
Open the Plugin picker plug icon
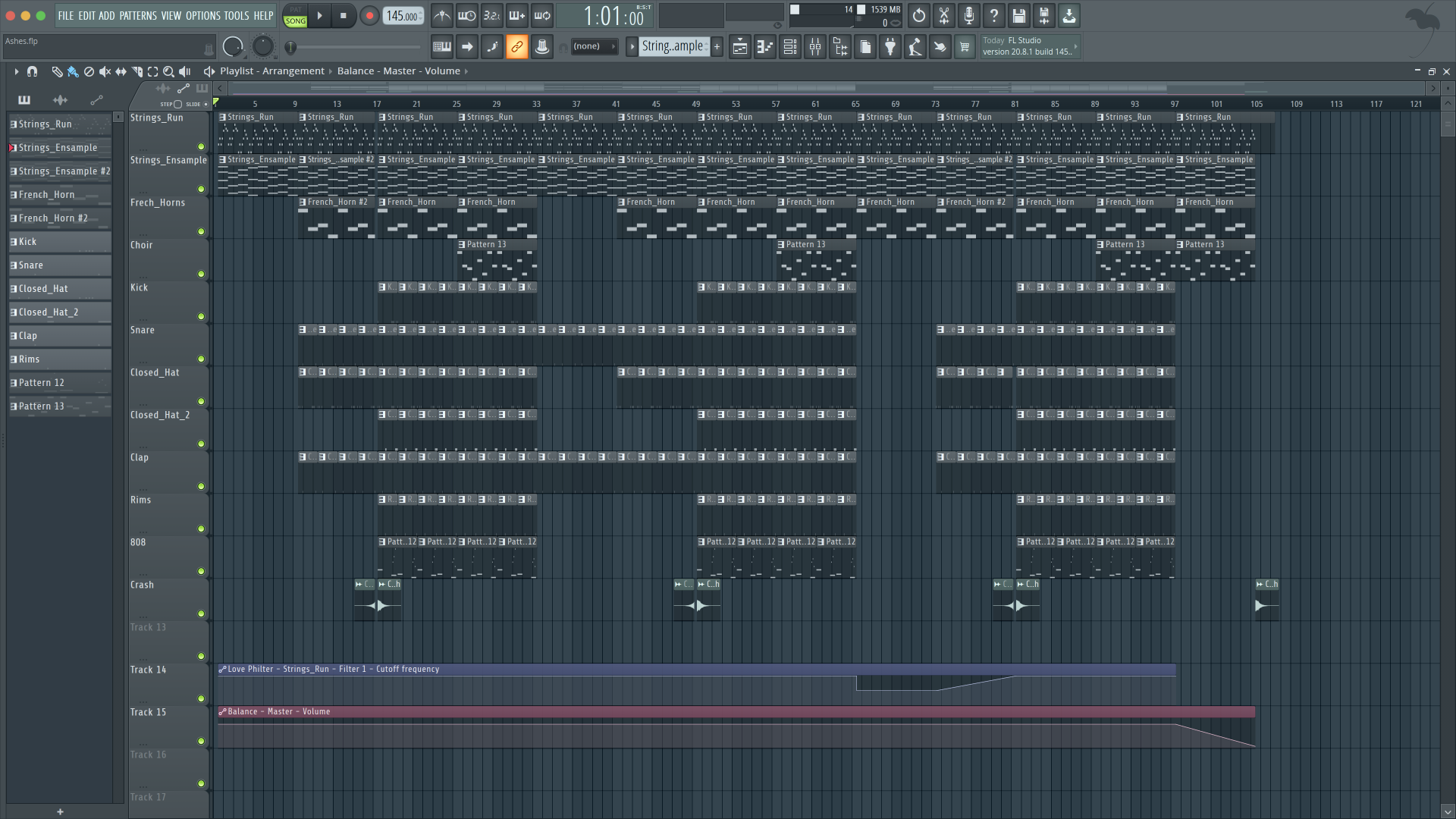point(890,47)
